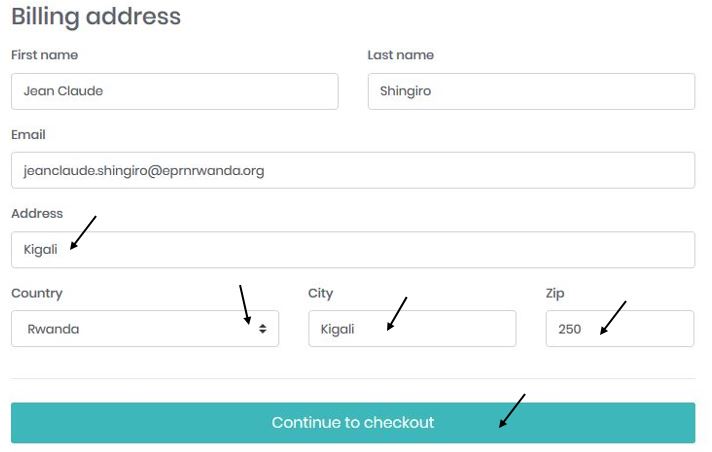Click the "First name" label
The image size is (712, 452).
44,55
